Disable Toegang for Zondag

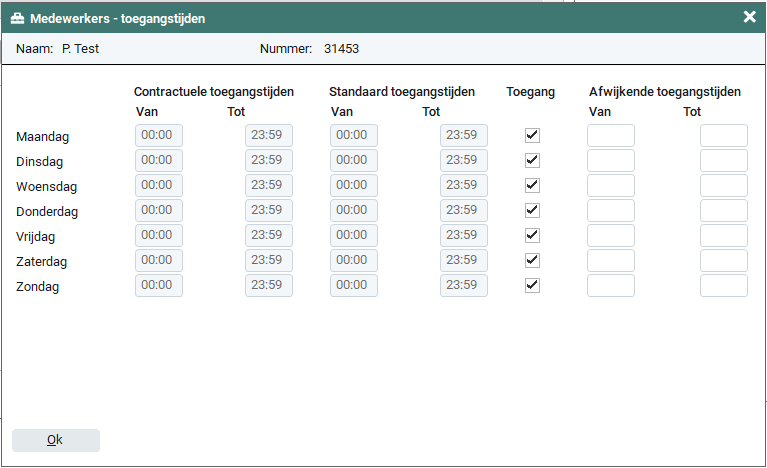pos(532,285)
